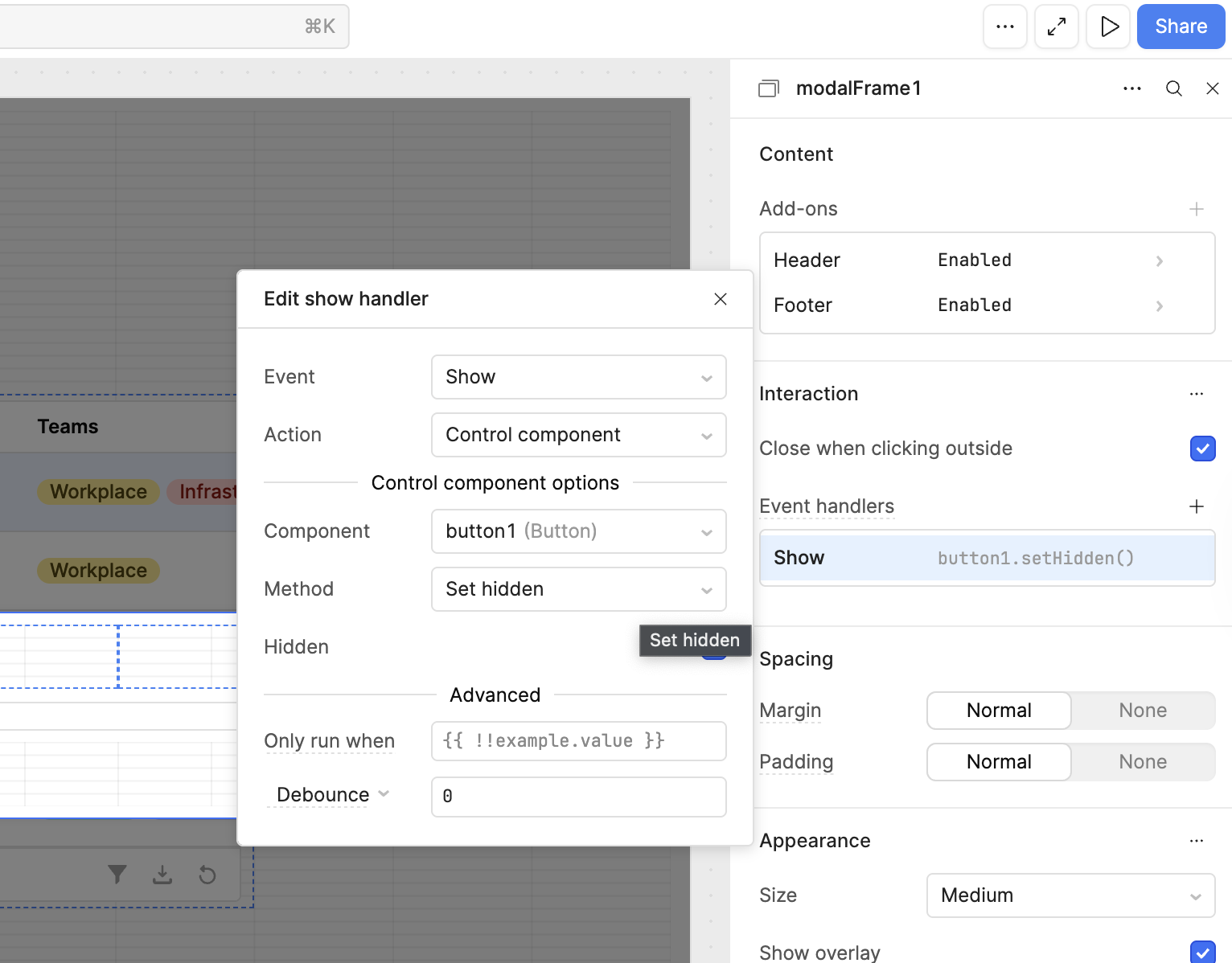Click the table filter funnel icon
1232x963 pixels.
(x=117, y=875)
